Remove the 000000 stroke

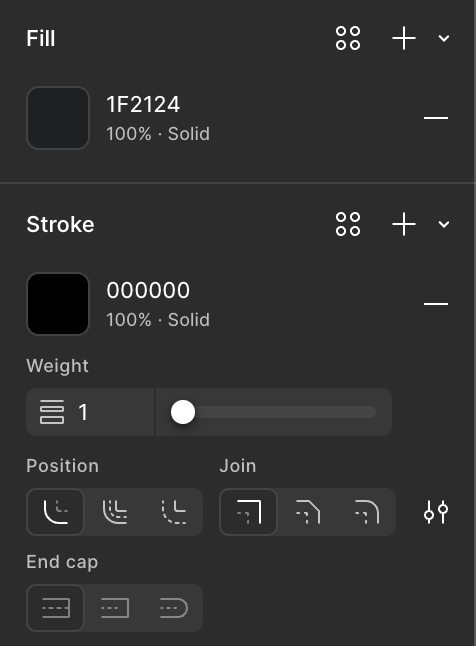pyautogui.click(x=436, y=304)
